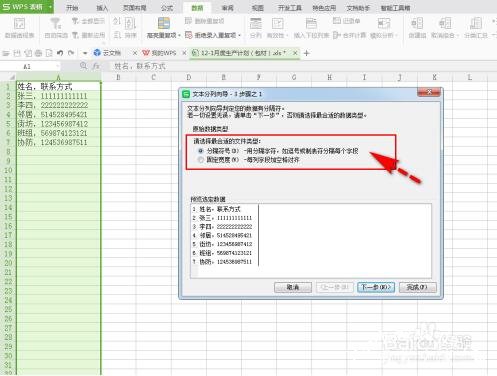Image resolution: width=497 pixels, height=376 pixels.
Task: Switch to the 云文档 document tab
Action: point(112,53)
